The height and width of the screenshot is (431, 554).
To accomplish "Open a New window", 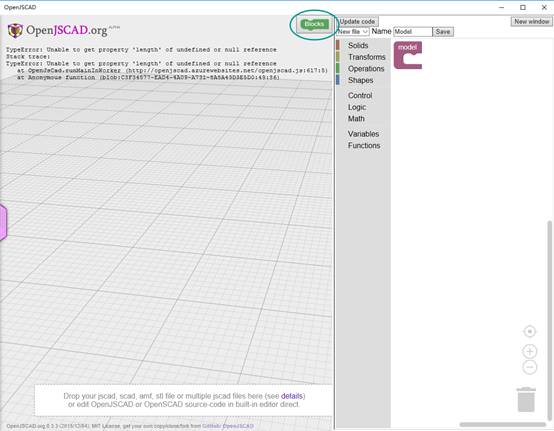I will pos(531,22).
